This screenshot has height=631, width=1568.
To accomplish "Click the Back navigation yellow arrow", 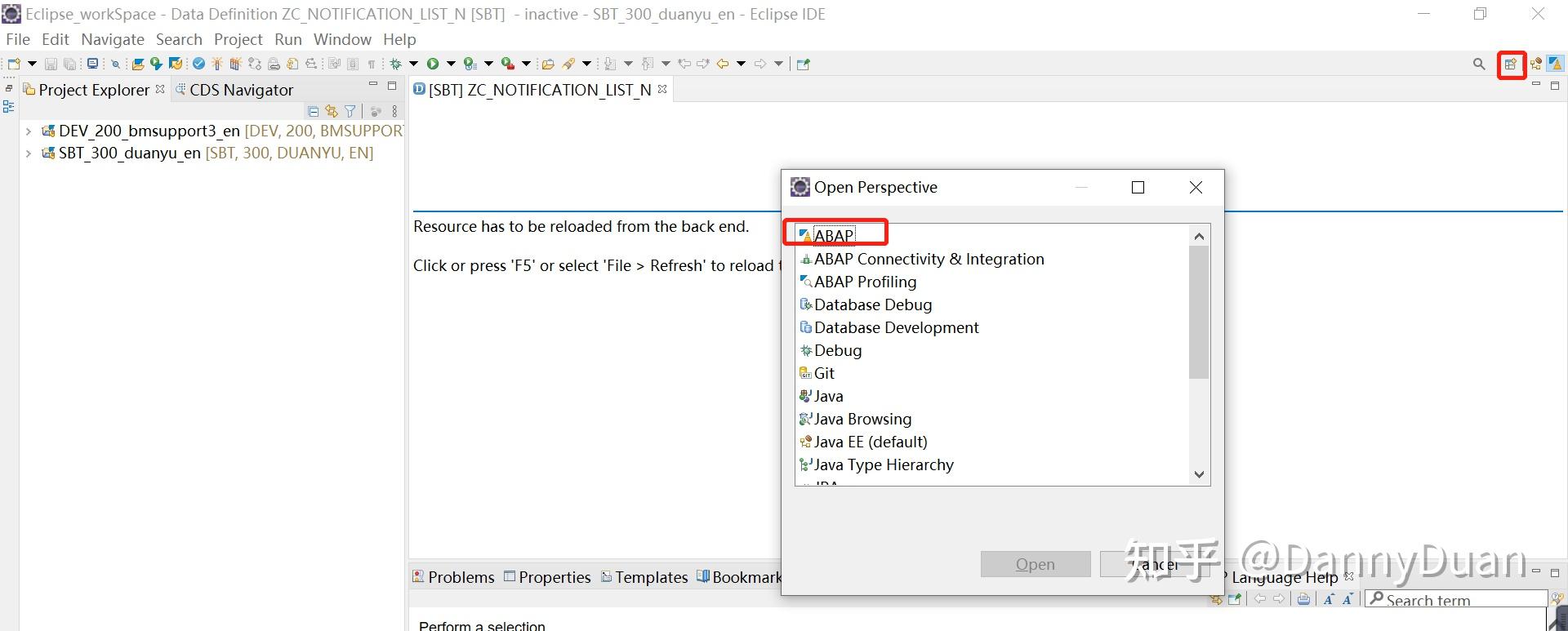I will [x=723, y=64].
